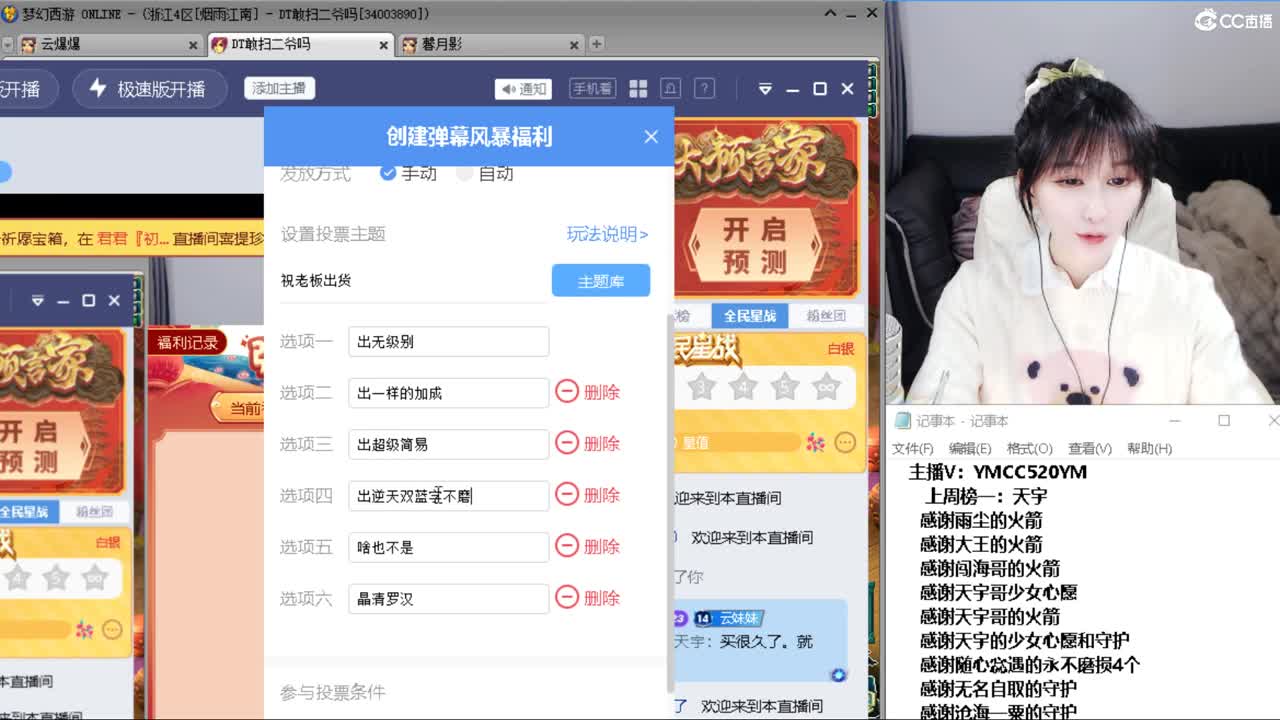Screen dimensions: 1280x720
Task: Click the star value progress bar
Action: point(740,442)
